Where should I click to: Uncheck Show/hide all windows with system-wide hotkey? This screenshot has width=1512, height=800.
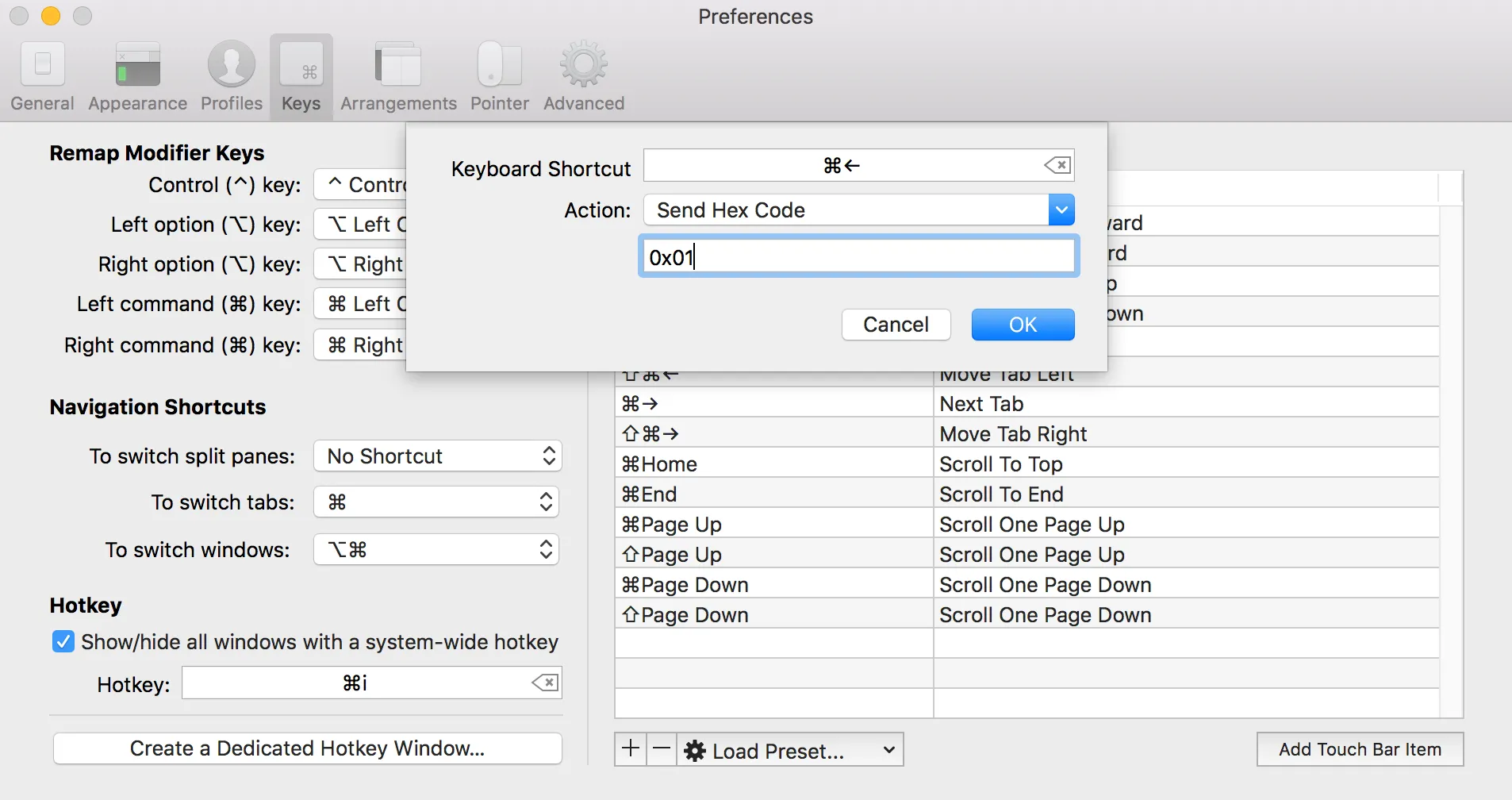tap(63, 641)
